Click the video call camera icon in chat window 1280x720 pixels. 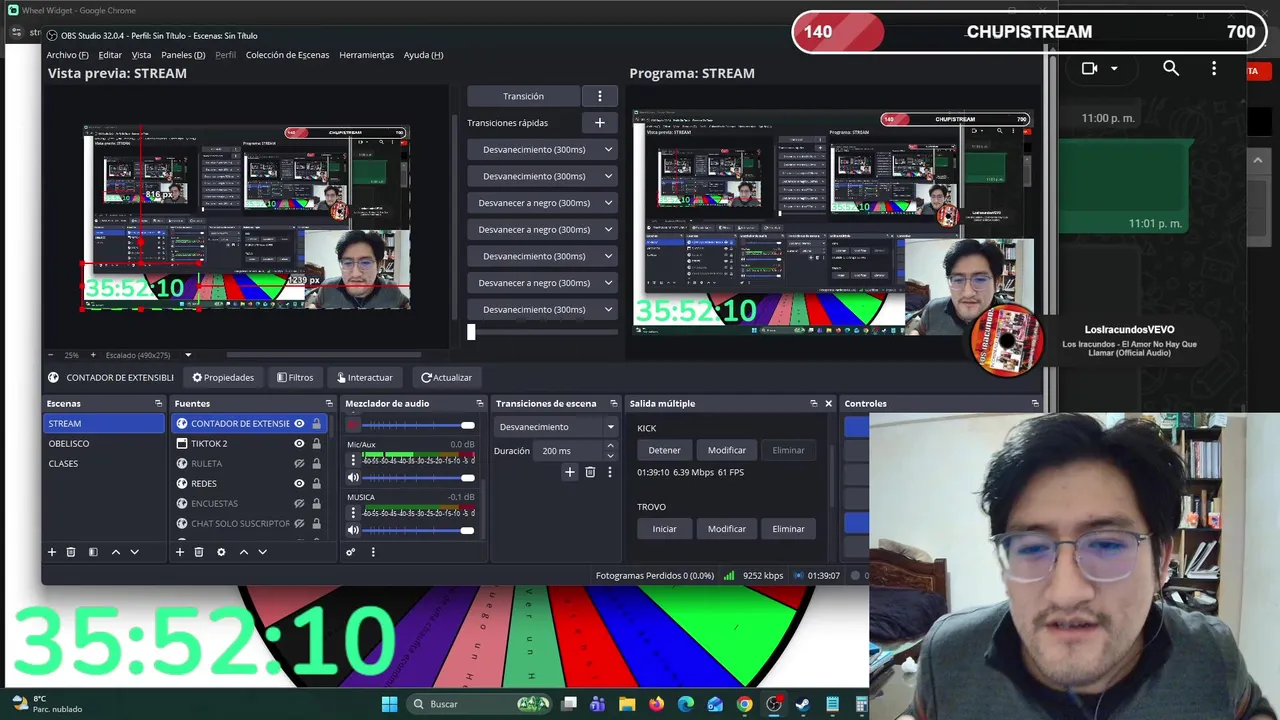(x=1090, y=68)
